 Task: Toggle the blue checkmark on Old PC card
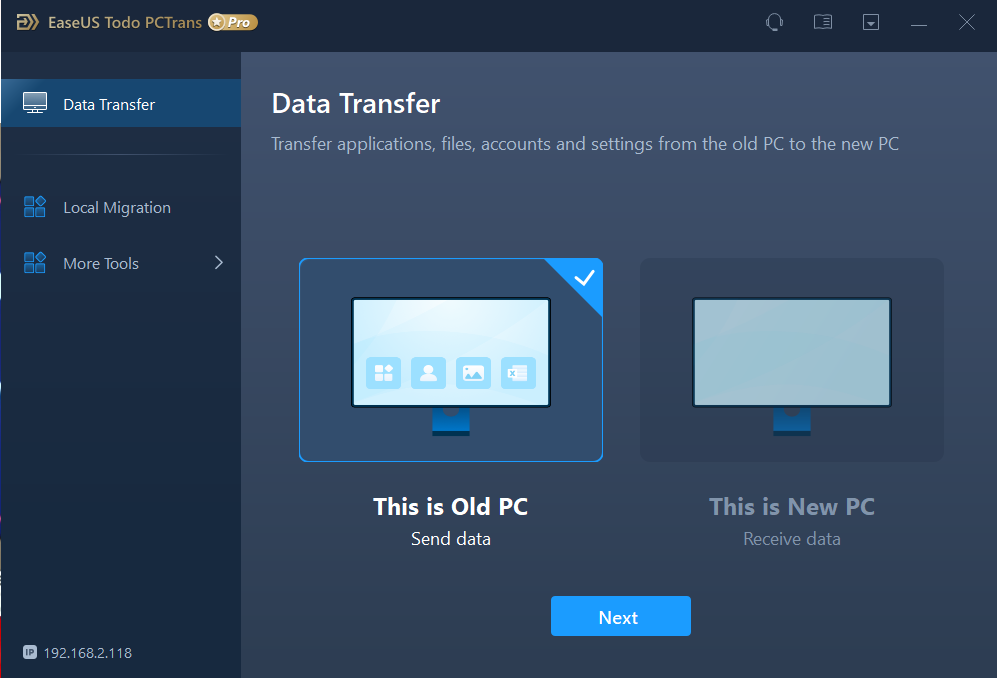584,278
